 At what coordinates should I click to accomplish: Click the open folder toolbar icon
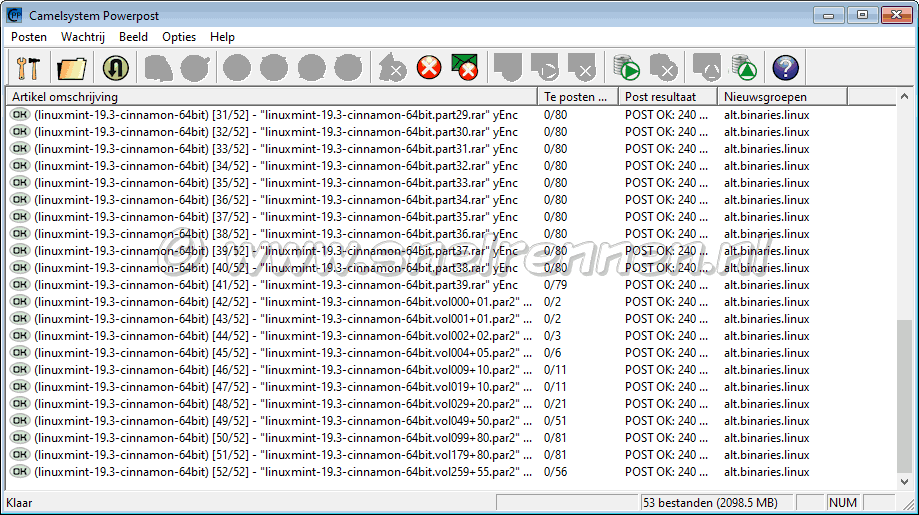point(72,68)
